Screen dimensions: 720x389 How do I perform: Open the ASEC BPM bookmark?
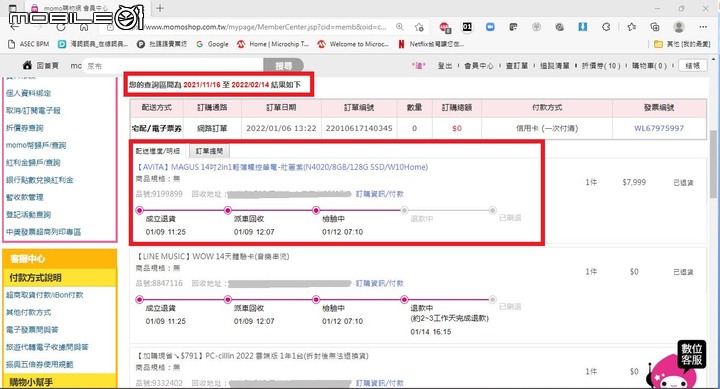[x=29, y=44]
